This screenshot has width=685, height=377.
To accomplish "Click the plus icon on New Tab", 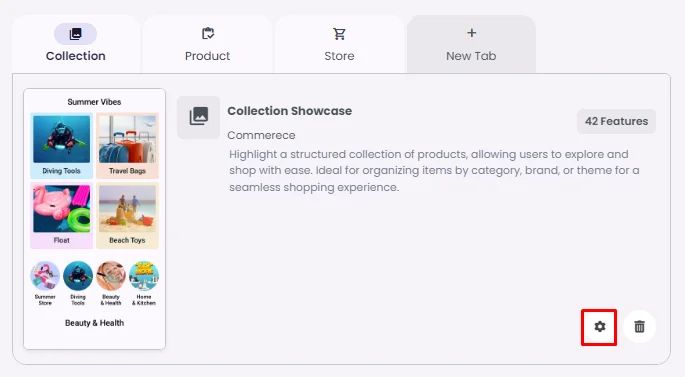I will point(471,33).
